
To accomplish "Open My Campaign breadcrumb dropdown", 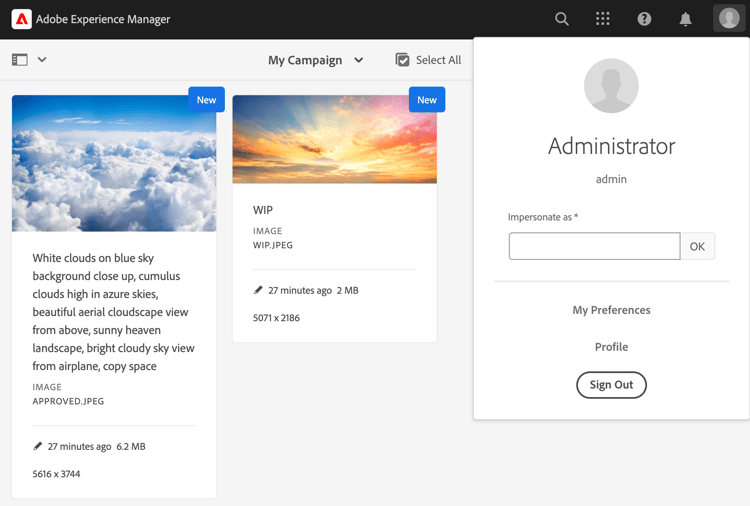I will point(316,60).
